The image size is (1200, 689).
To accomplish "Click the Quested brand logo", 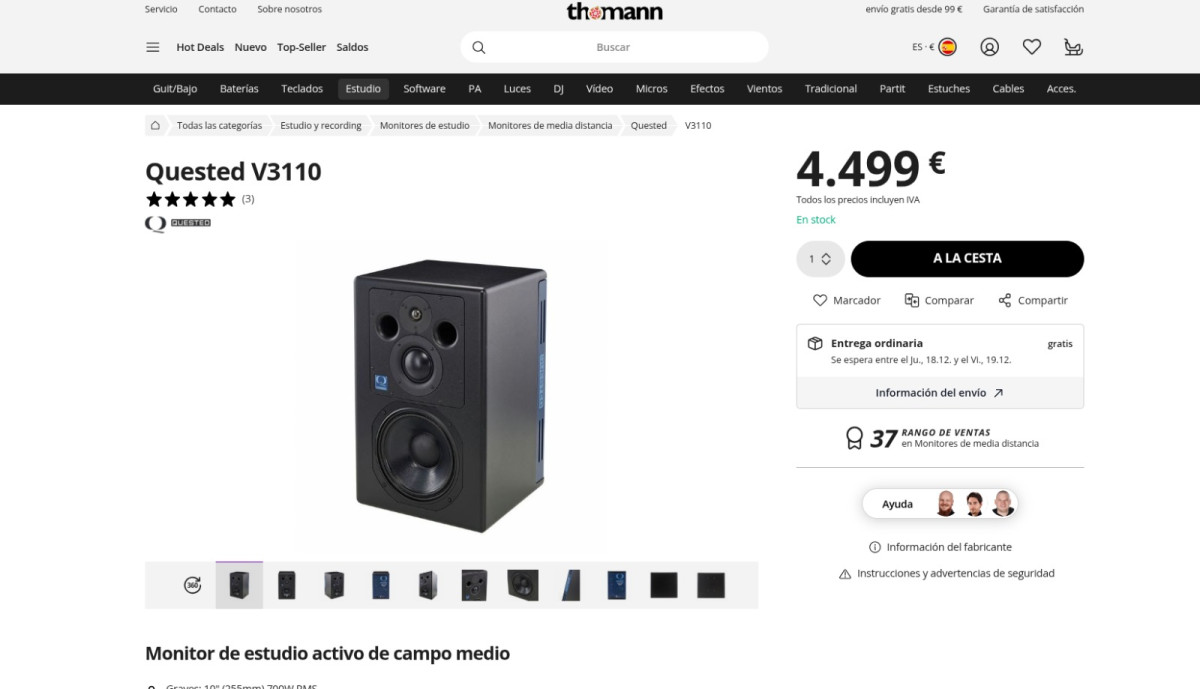I will click(178, 223).
